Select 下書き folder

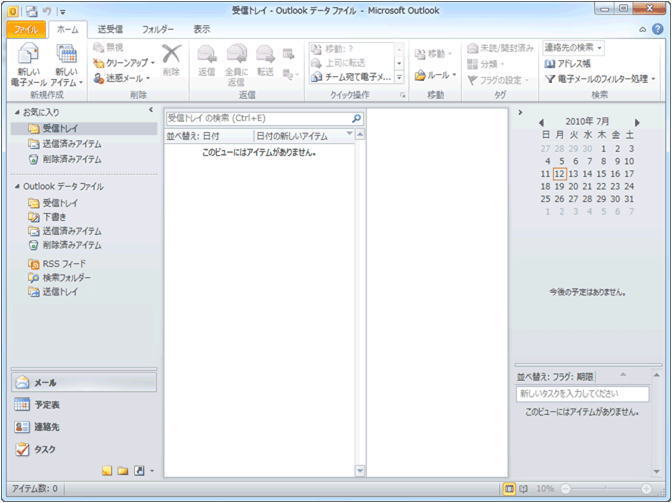[x=47, y=217]
